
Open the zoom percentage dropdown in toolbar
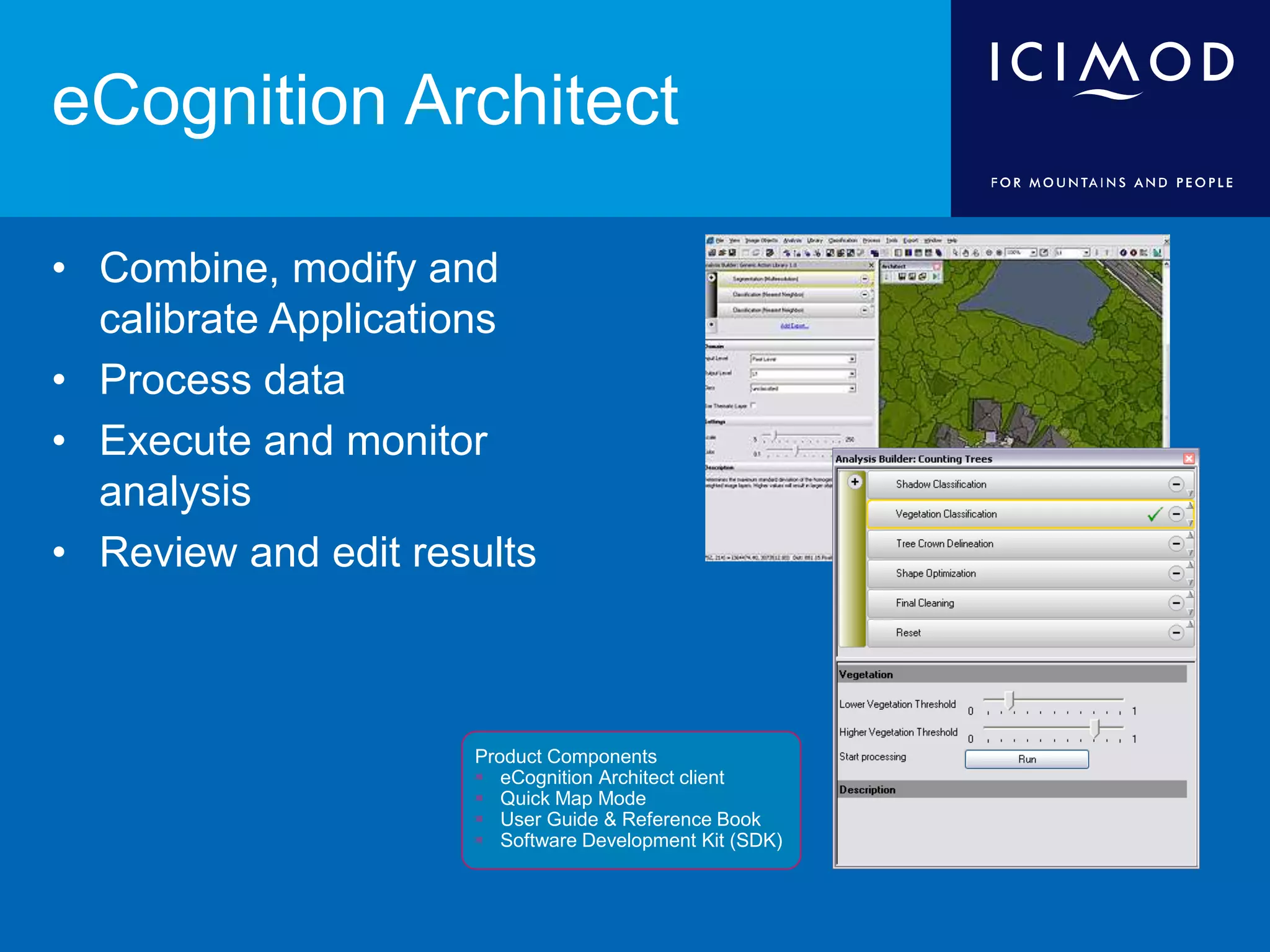pyautogui.click(x=1033, y=253)
